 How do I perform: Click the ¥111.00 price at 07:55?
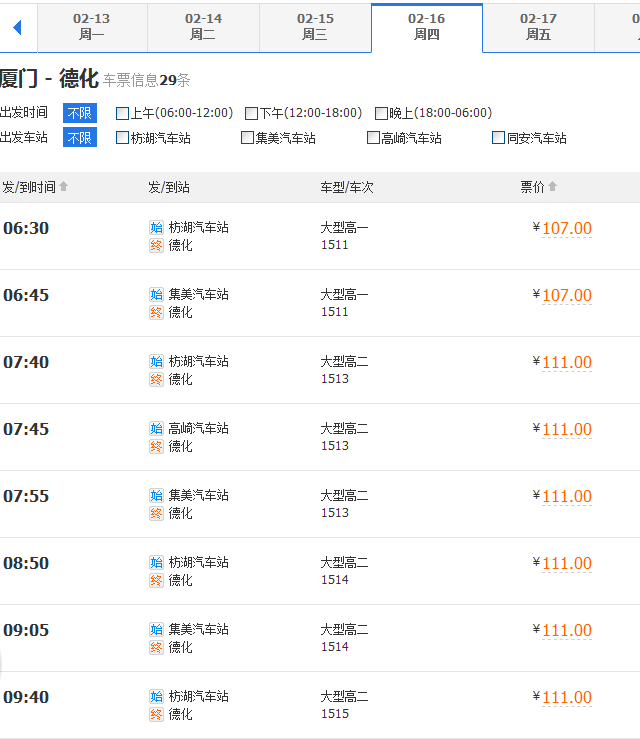pyautogui.click(x=562, y=496)
